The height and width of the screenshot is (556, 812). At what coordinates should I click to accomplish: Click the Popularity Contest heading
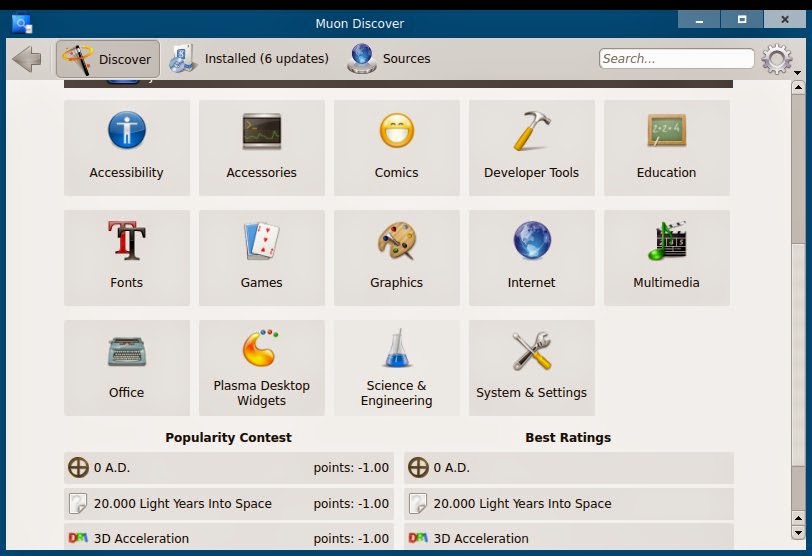[228, 437]
